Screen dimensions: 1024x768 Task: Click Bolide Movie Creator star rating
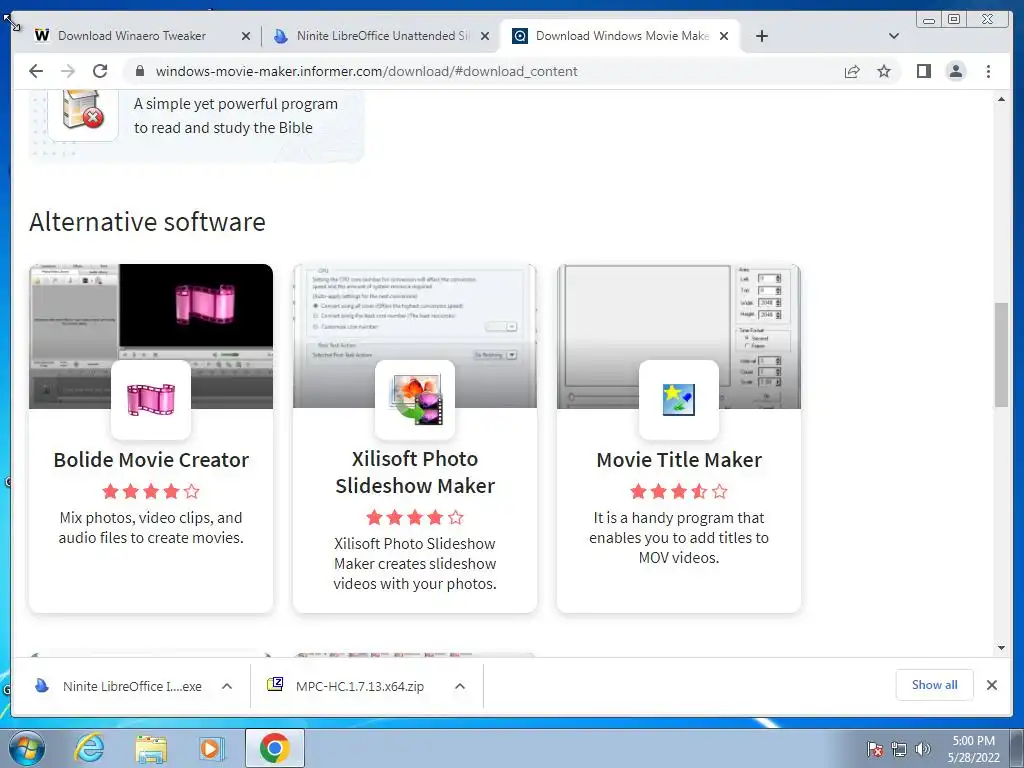pyautogui.click(x=151, y=491)
